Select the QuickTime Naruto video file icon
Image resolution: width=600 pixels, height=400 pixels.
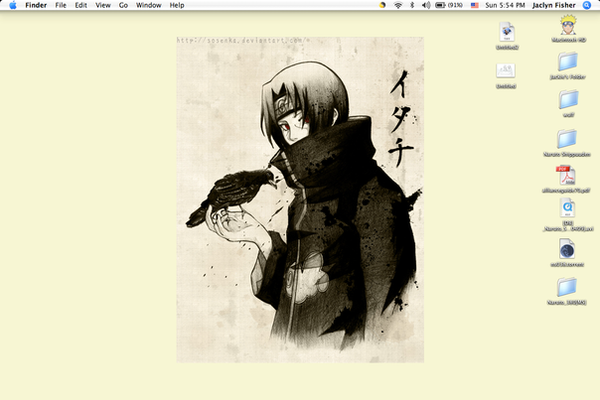coord(567,209)
